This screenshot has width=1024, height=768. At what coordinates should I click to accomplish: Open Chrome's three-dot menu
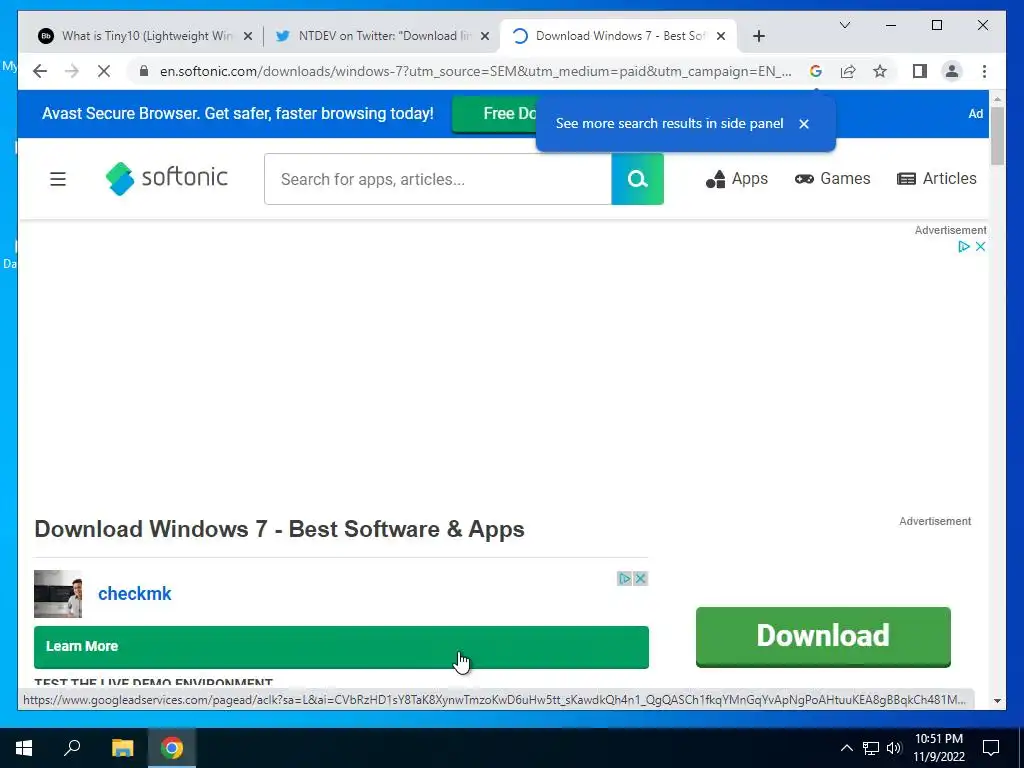point(984,71)
